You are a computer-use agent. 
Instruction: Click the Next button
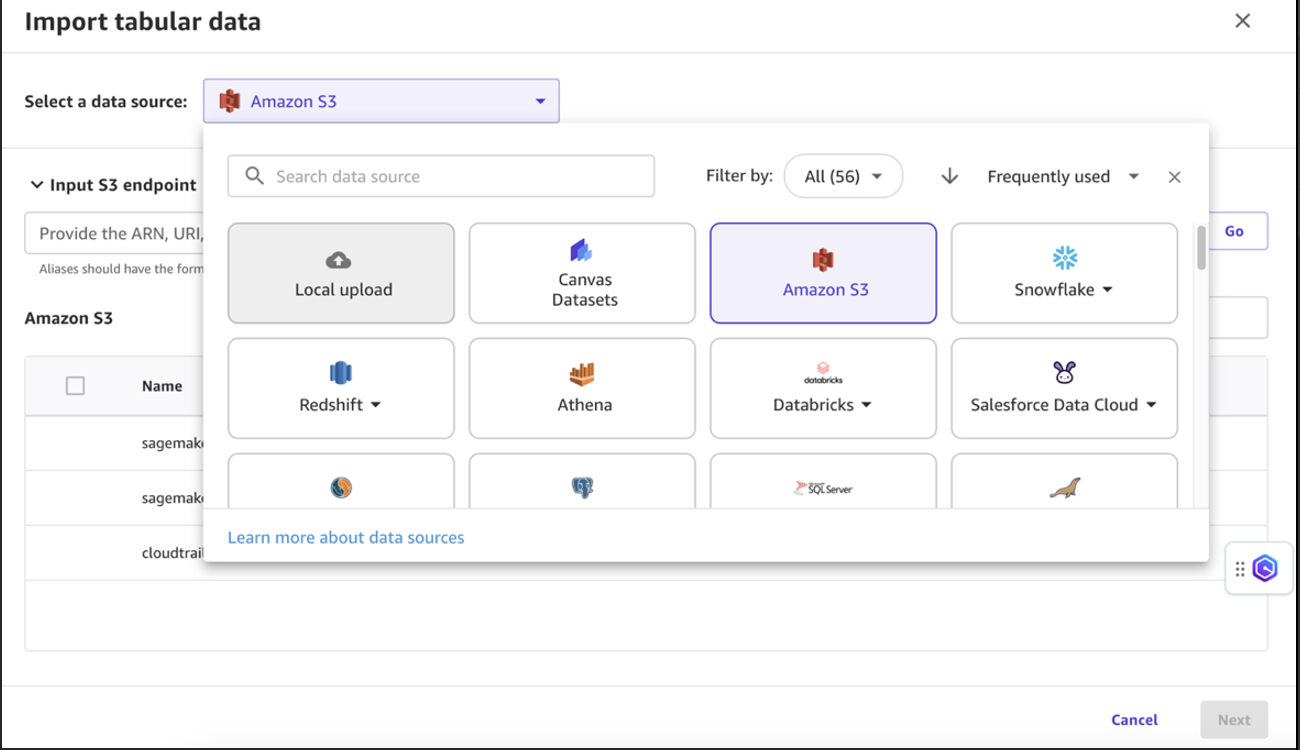pos(1234,720)
